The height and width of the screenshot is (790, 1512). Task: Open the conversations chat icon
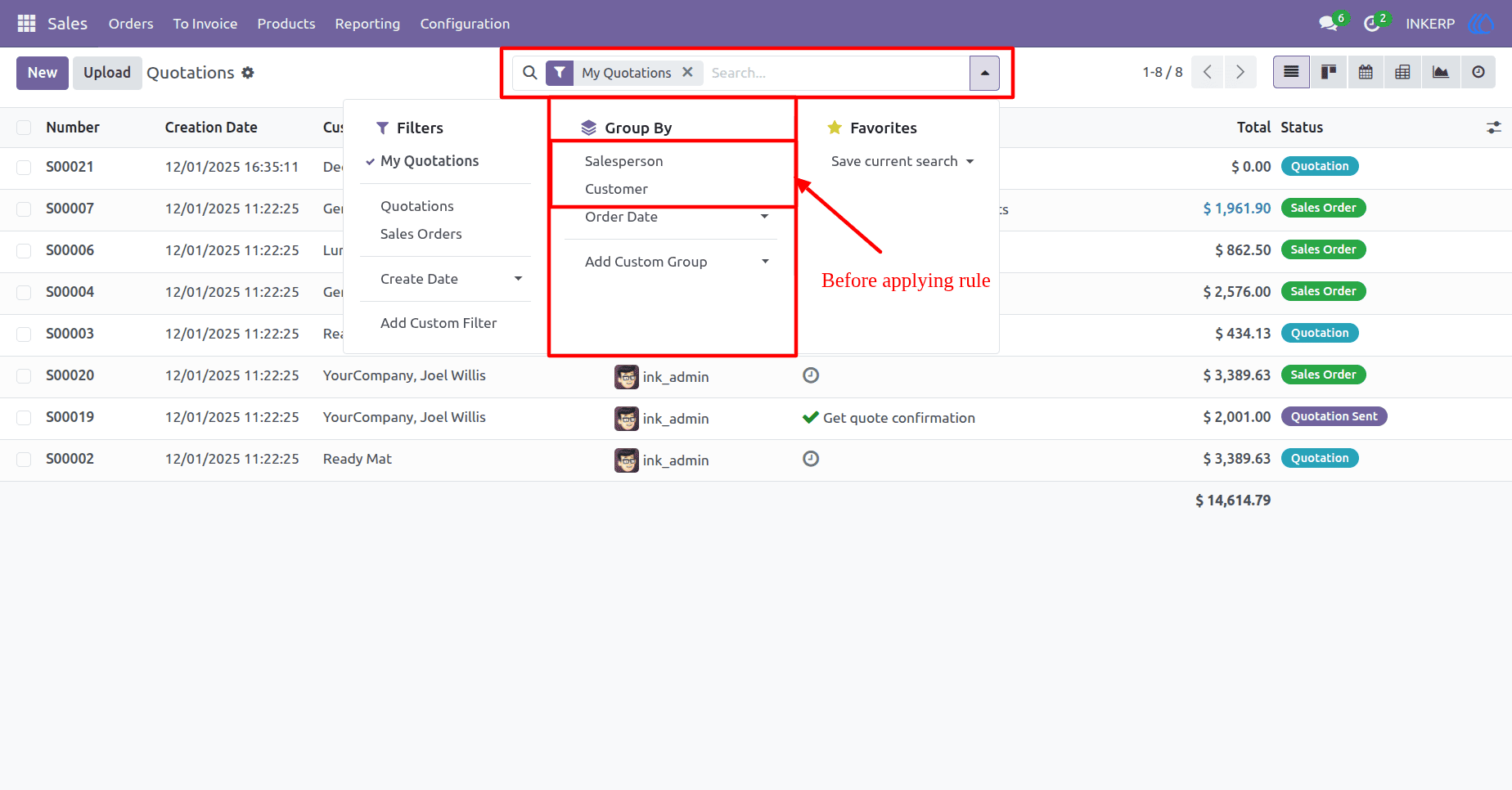coord(1328,24)
